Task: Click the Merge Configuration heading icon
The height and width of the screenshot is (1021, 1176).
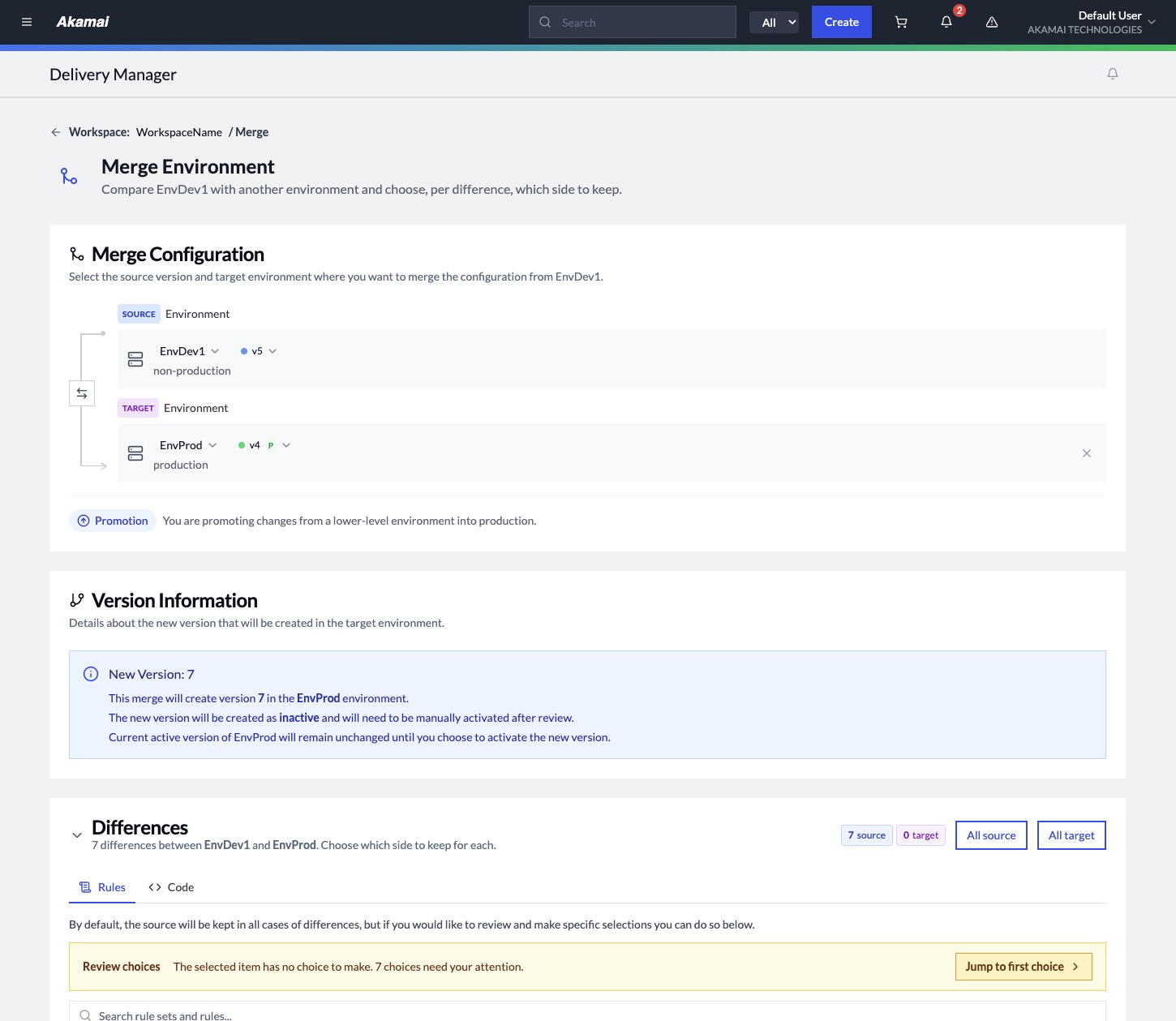Action: click(77, 255)
